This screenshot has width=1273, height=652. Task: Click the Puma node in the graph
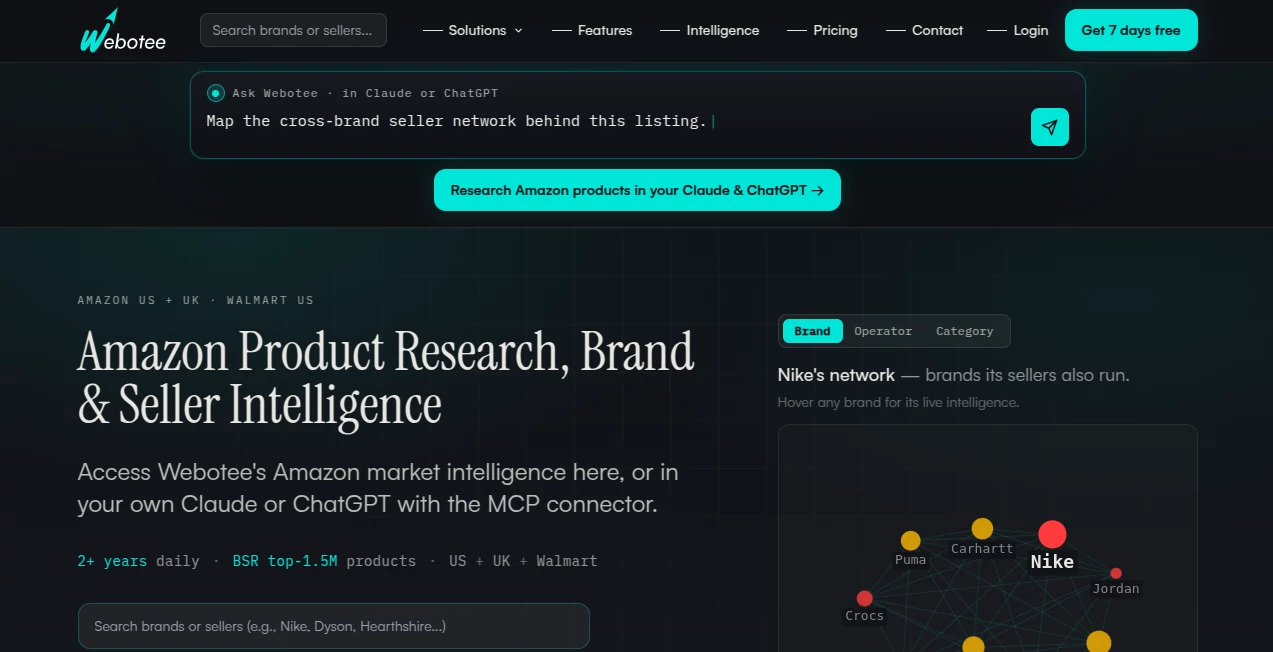tap(910, 541)
